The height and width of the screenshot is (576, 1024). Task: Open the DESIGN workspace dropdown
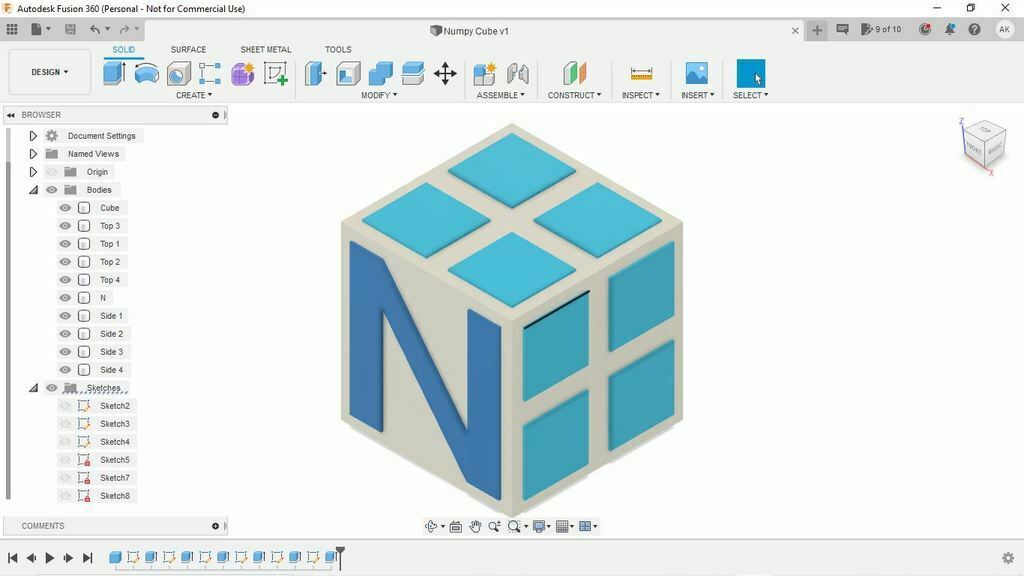(x=50, y=72)
